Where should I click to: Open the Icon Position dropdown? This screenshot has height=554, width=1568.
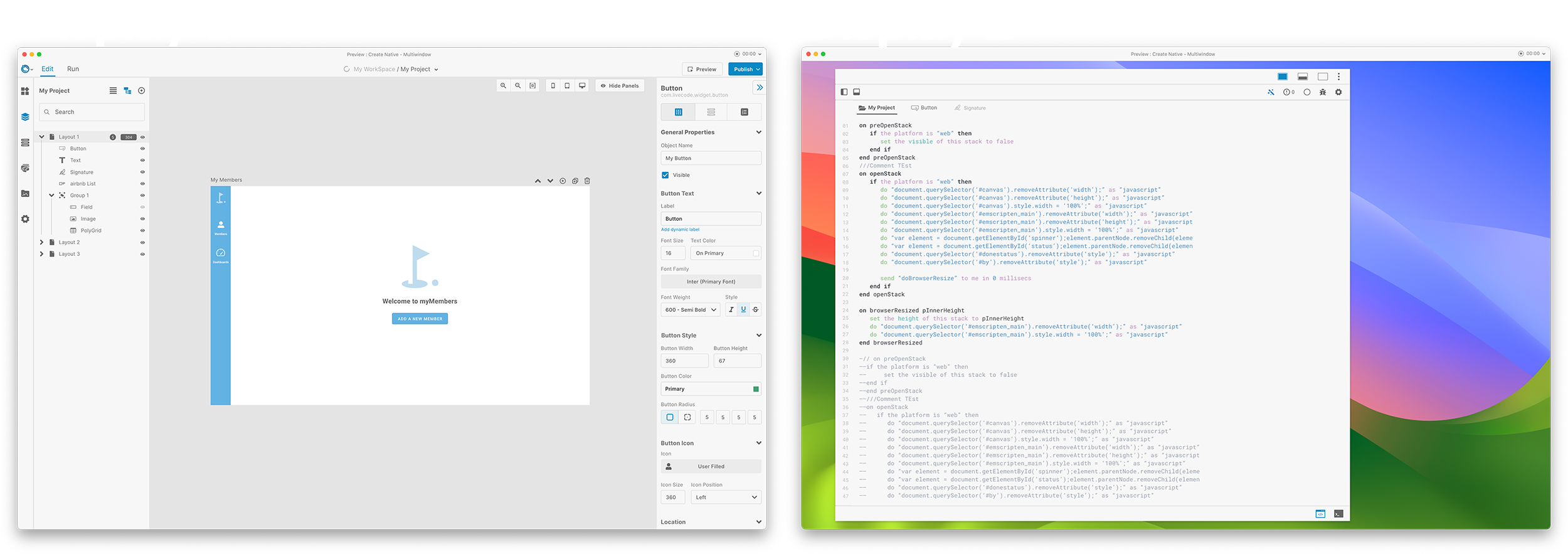coord(726,498)
